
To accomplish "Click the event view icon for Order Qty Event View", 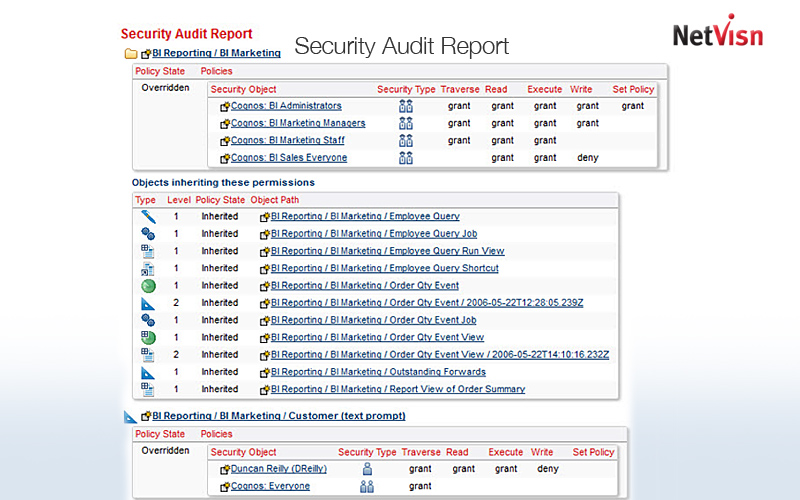I will (x=148, y=338).
